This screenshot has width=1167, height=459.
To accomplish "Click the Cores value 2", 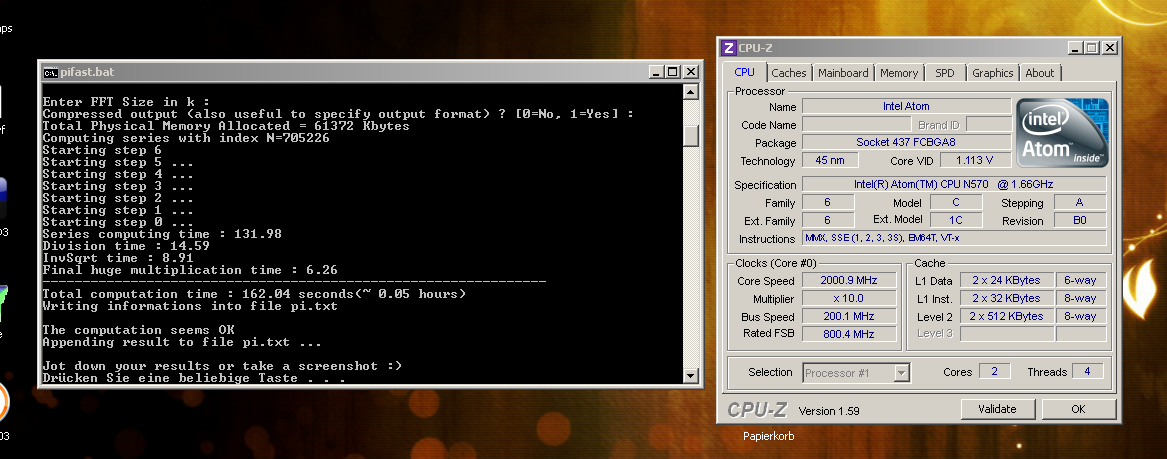I will [994, 371].
